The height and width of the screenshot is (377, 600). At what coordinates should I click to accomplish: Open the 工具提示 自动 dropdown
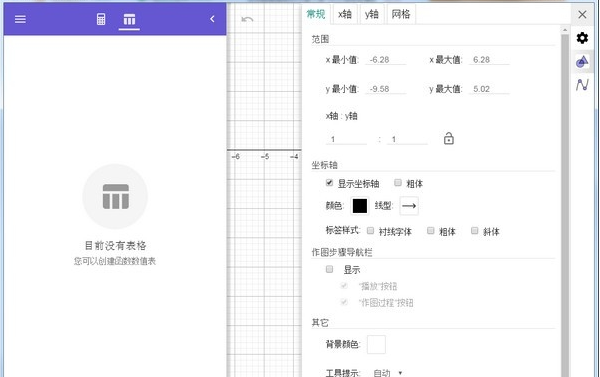click(387, 372)
